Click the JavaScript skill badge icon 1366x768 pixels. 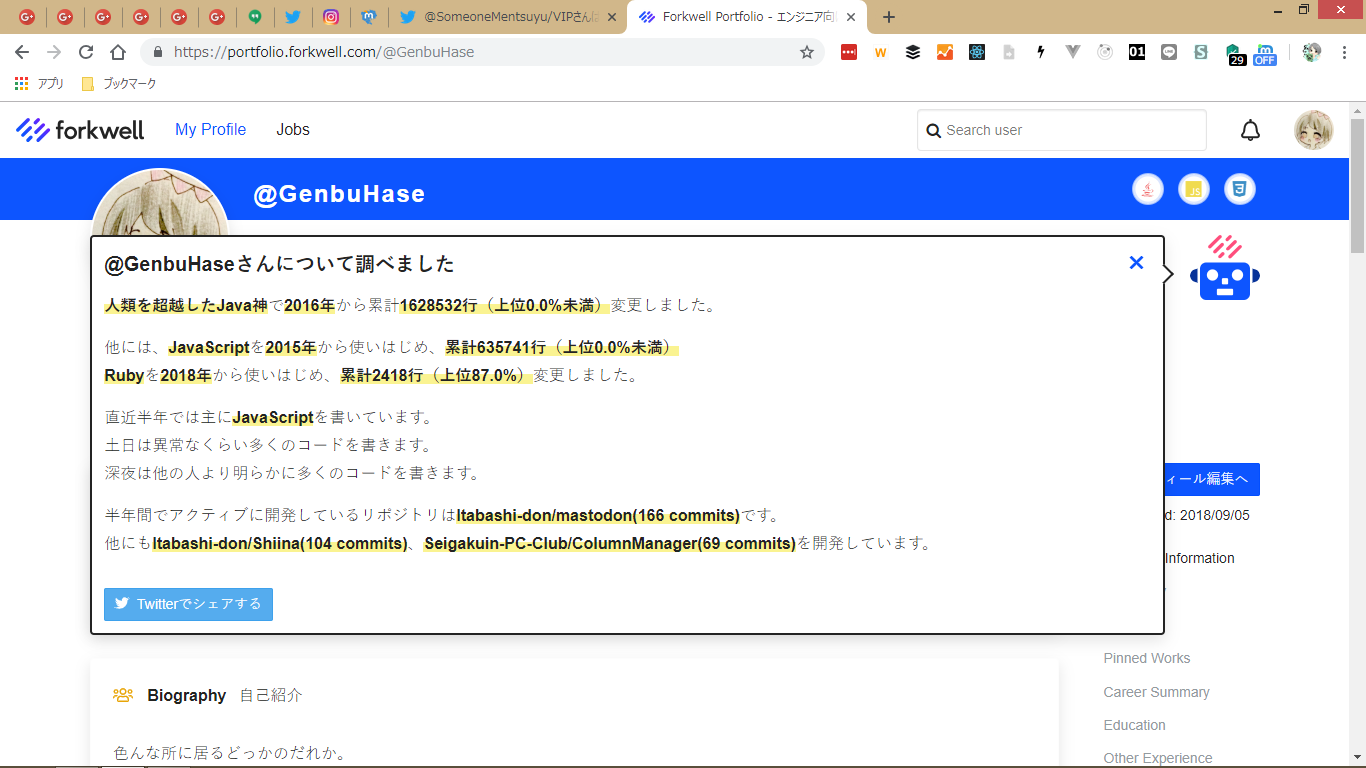1194,189
